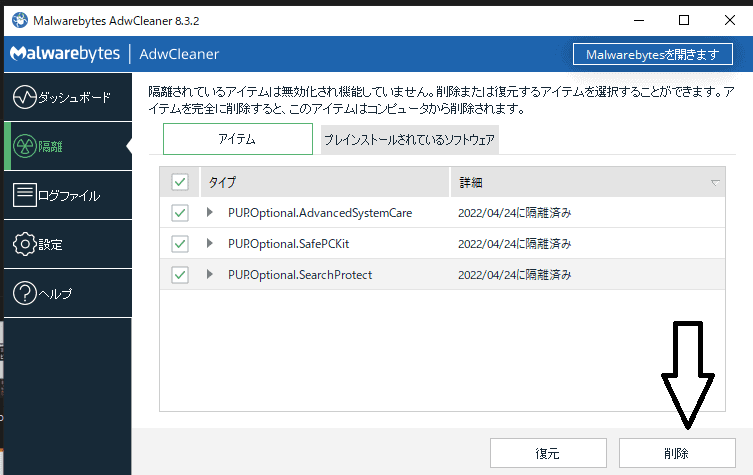The image size is (753, 475).
Task: Open the sort dropdown arrow in 詳細 column
Action: tap(715, 183)
